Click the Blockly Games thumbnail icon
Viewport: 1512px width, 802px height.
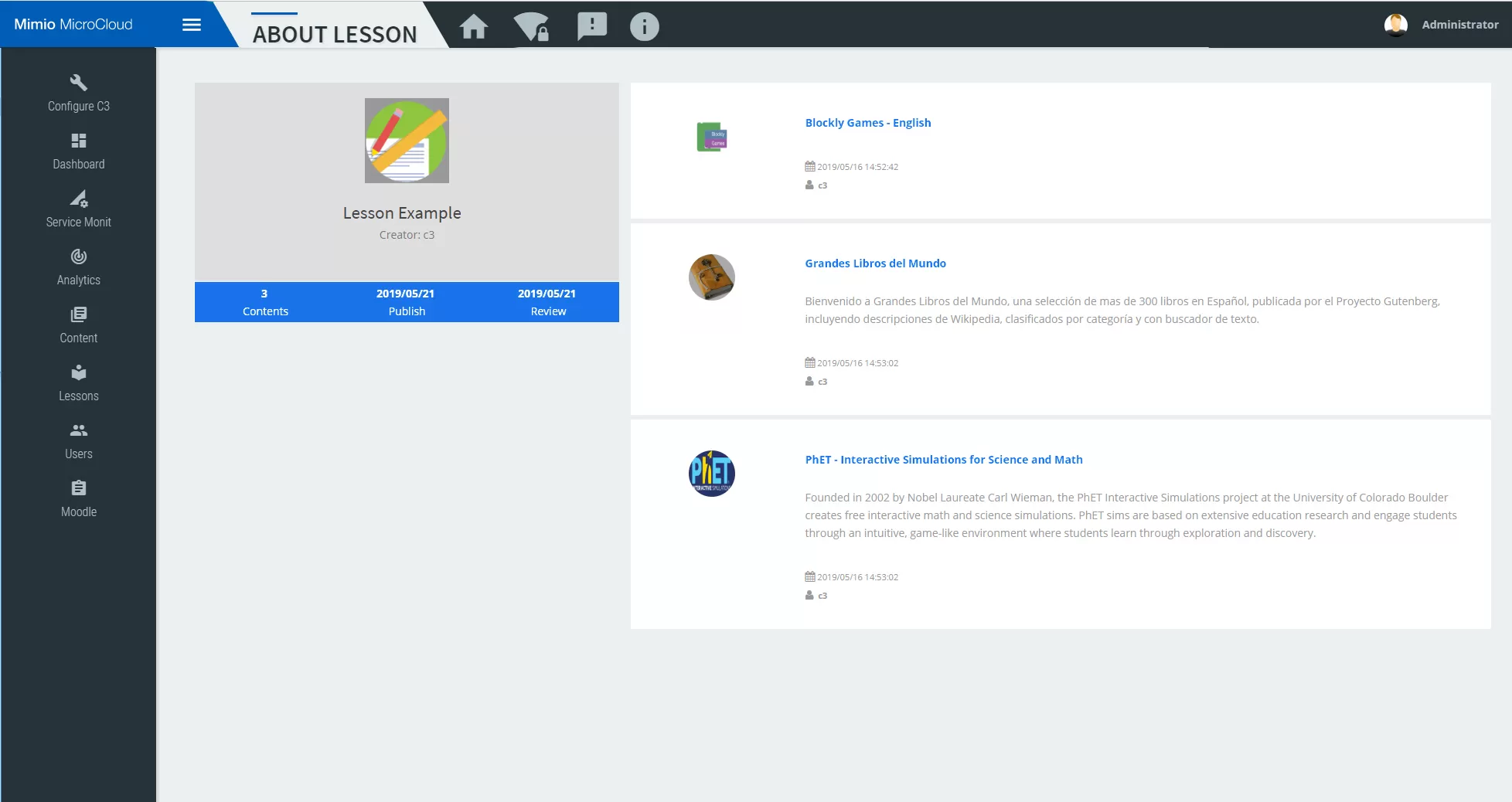(712, 137)
